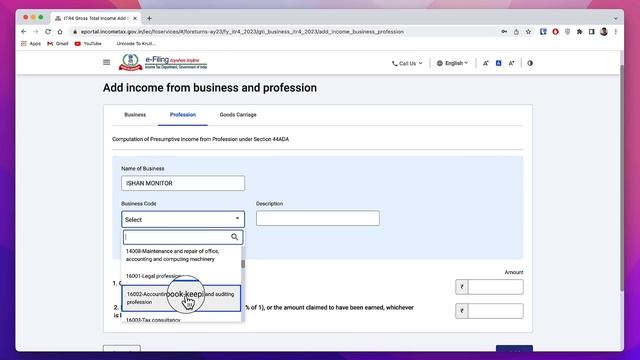Open the browser home page icon

(x=60, y=31)
